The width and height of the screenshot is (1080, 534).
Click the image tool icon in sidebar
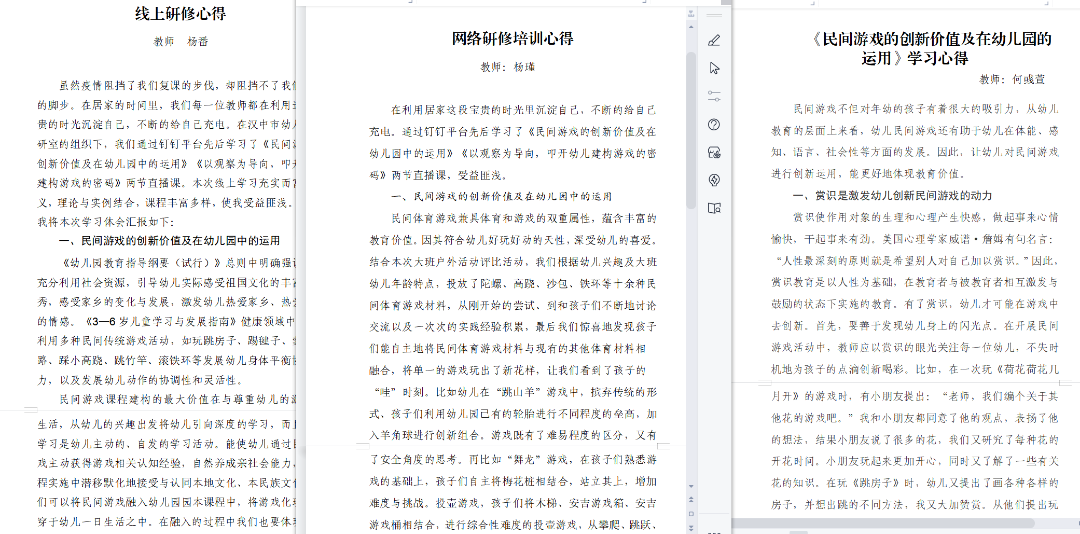714,152
